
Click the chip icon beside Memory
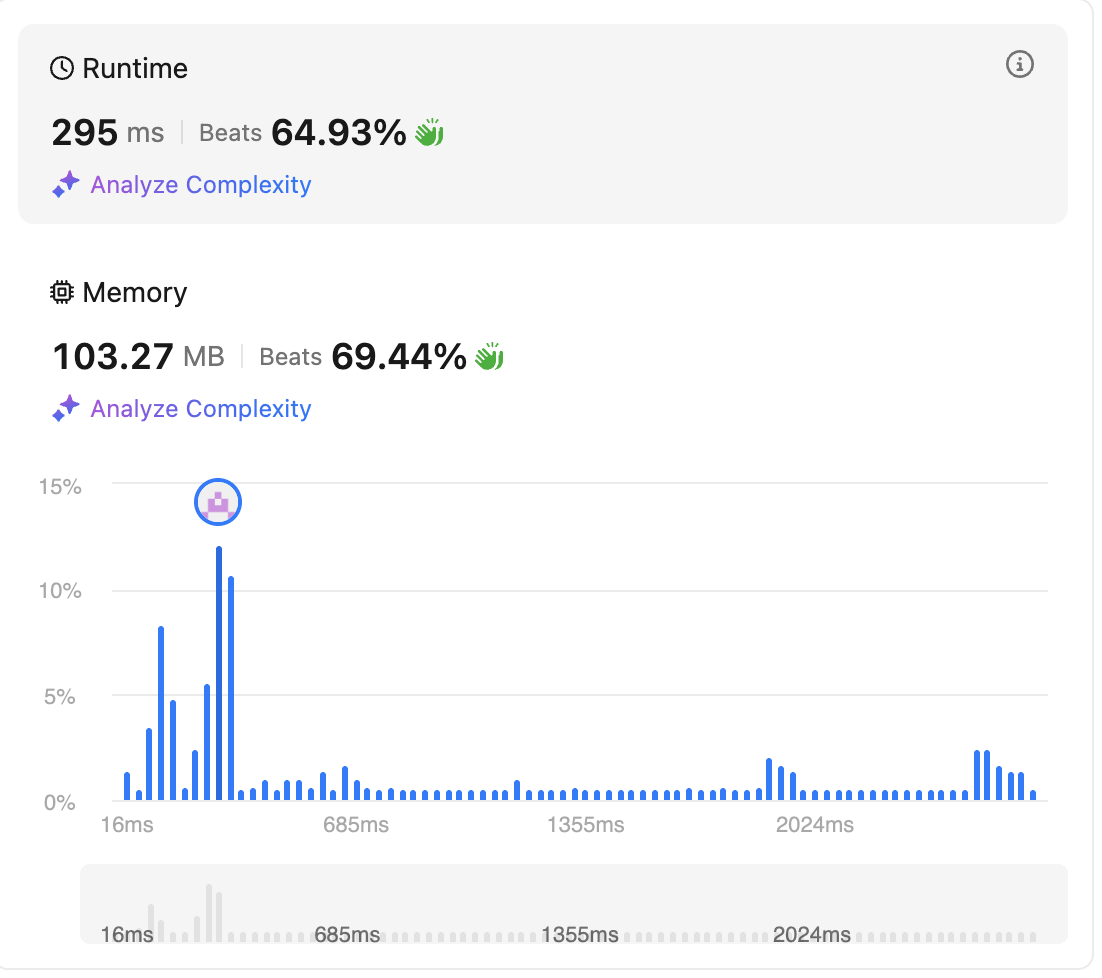point(62,292)
